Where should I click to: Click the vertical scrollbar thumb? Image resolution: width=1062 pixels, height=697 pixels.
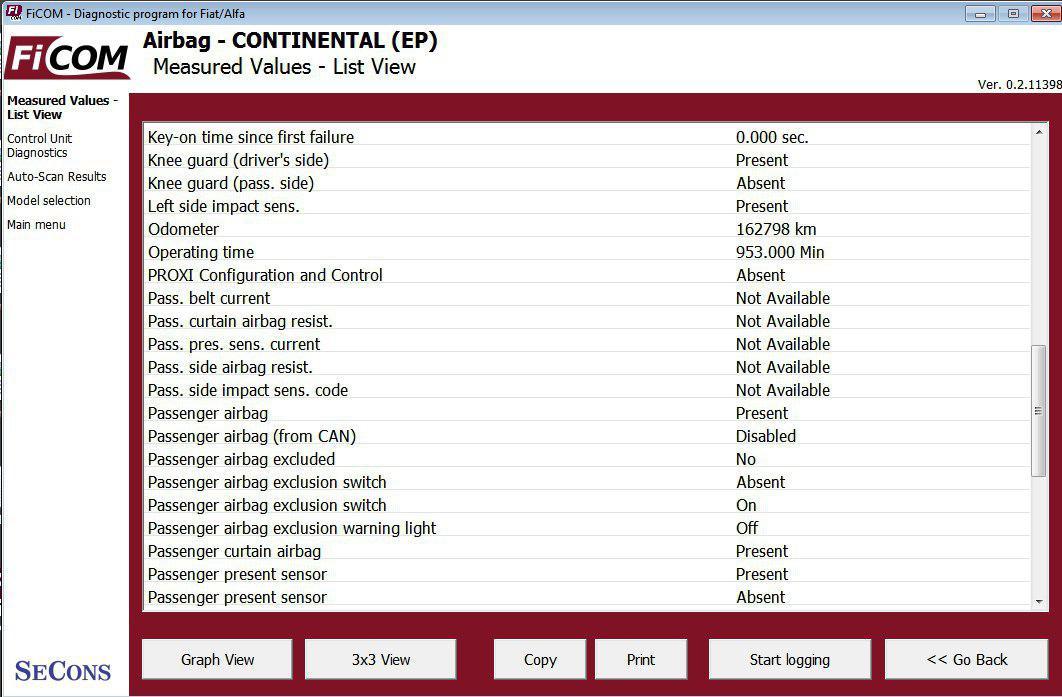pyautogui.click(x=1039, y=410)
